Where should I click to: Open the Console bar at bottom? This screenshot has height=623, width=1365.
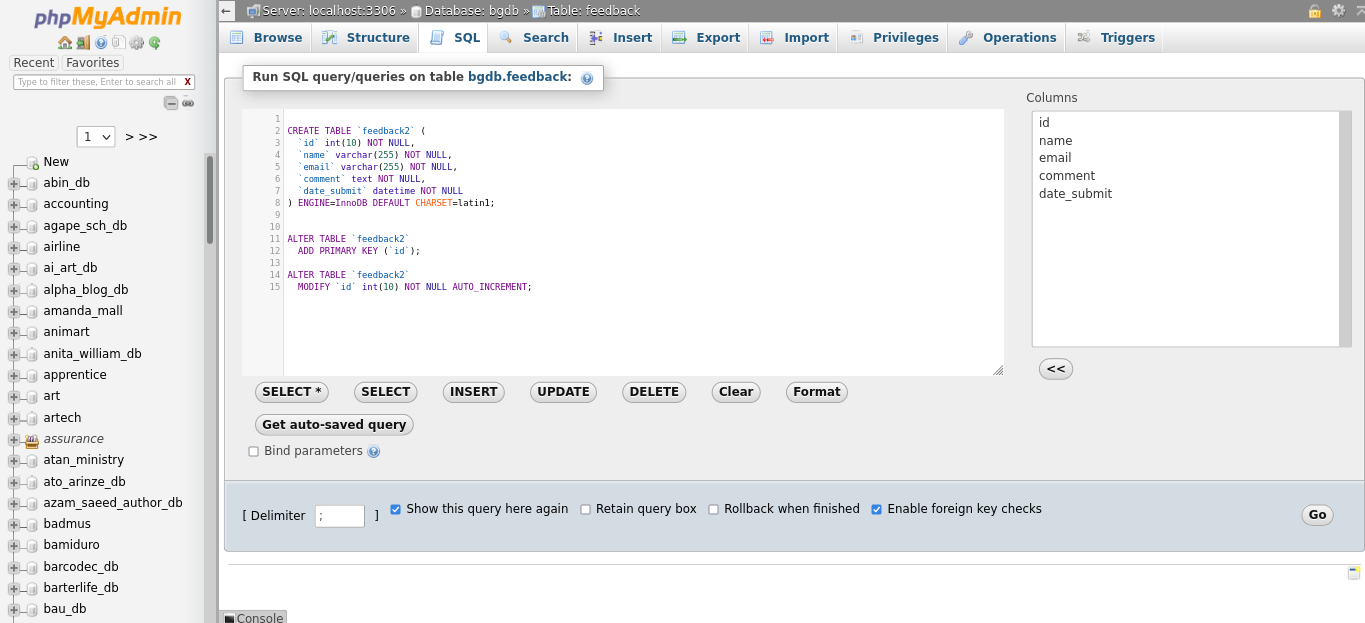(253, 617)
